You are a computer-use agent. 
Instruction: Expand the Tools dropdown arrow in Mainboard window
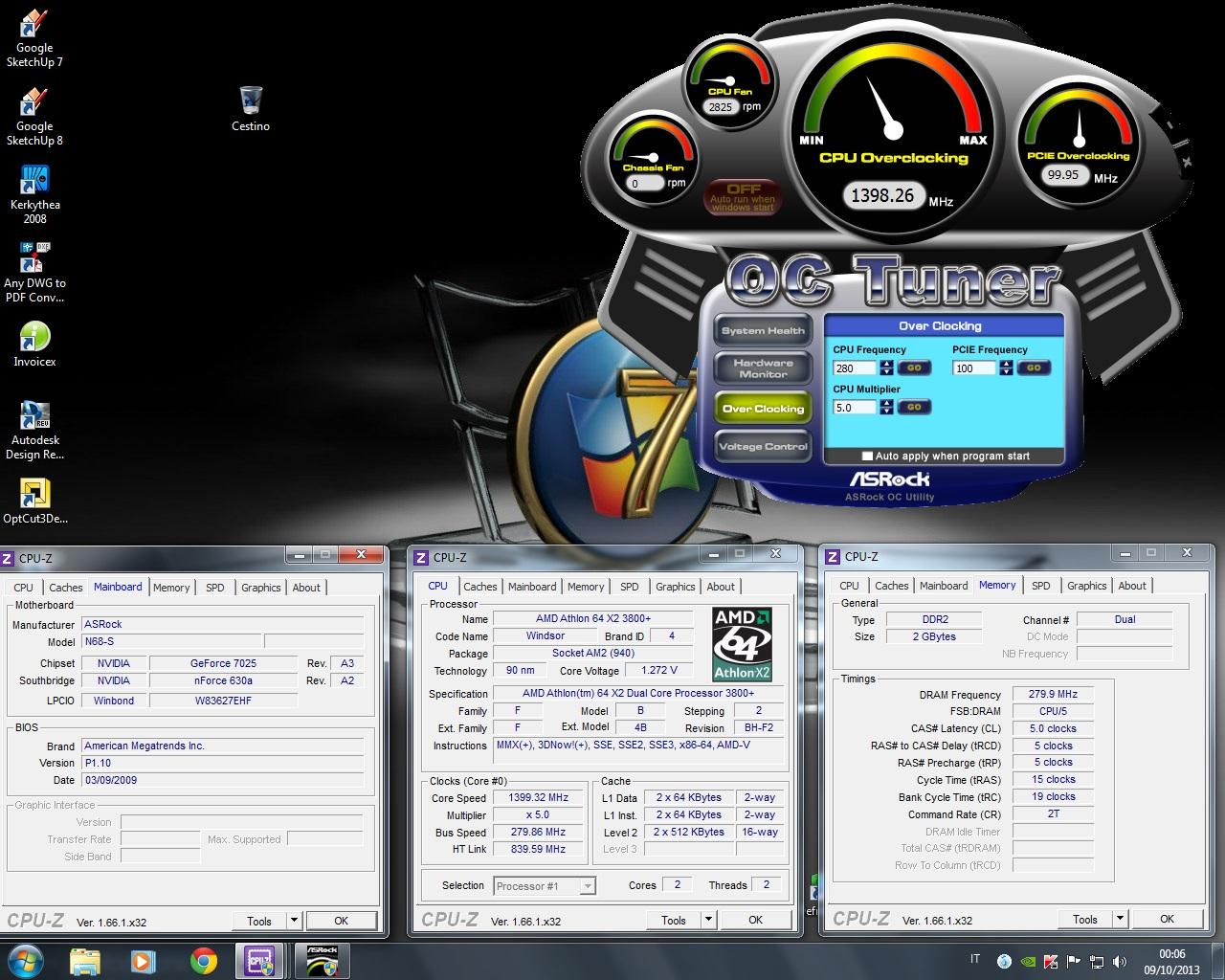tap(294, 921)
